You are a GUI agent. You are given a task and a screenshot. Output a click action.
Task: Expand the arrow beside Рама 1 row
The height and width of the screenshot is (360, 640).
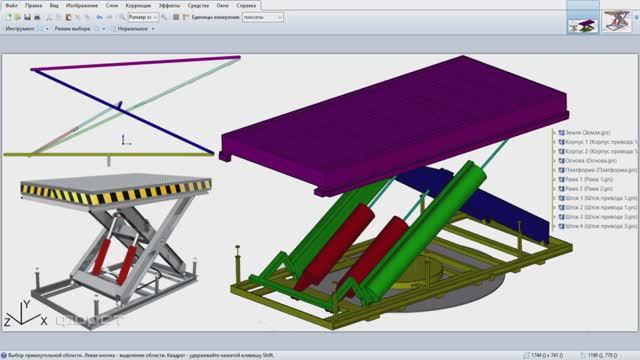[555, 180]
